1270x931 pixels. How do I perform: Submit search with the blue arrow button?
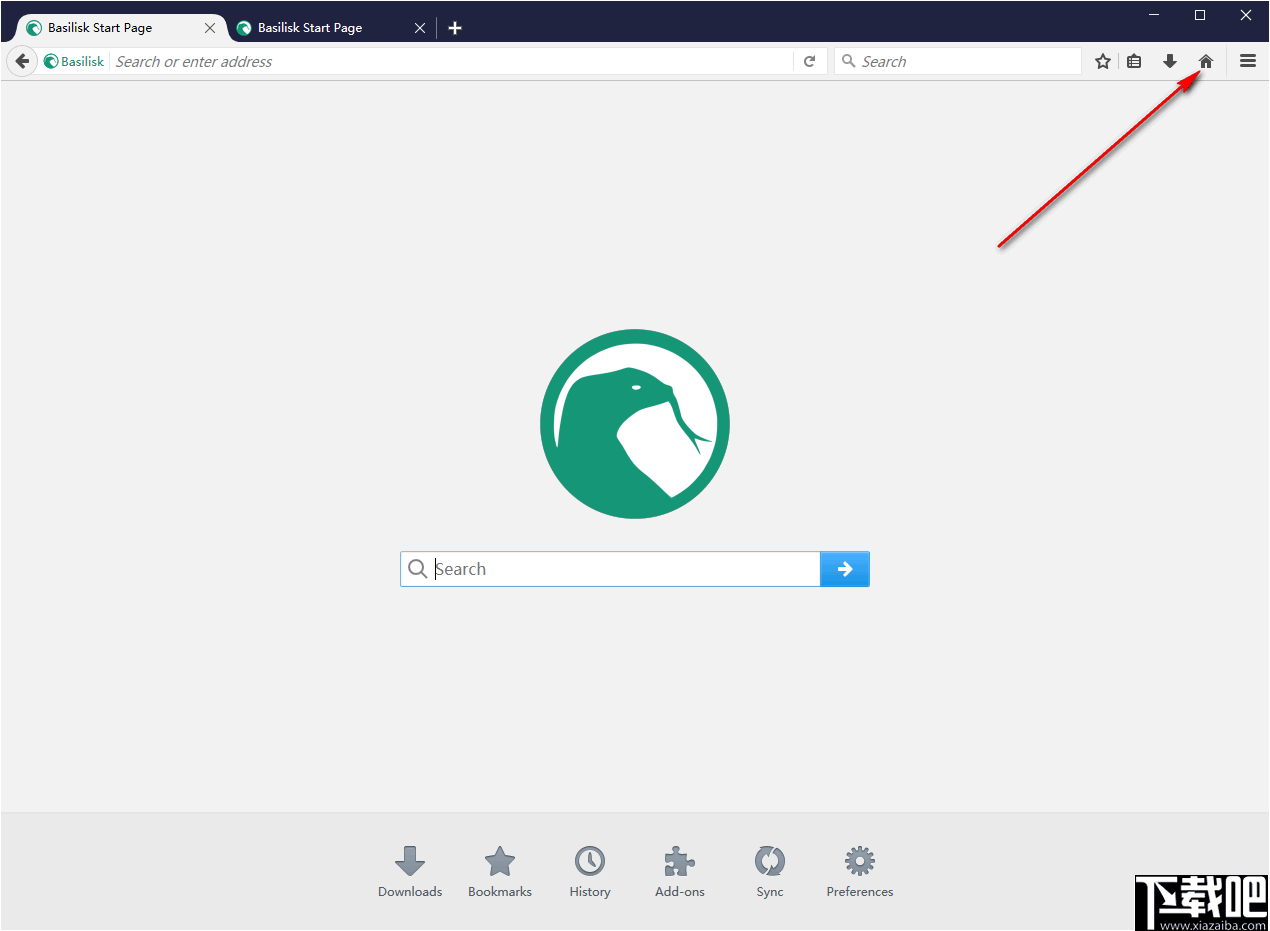click(845, 569)
